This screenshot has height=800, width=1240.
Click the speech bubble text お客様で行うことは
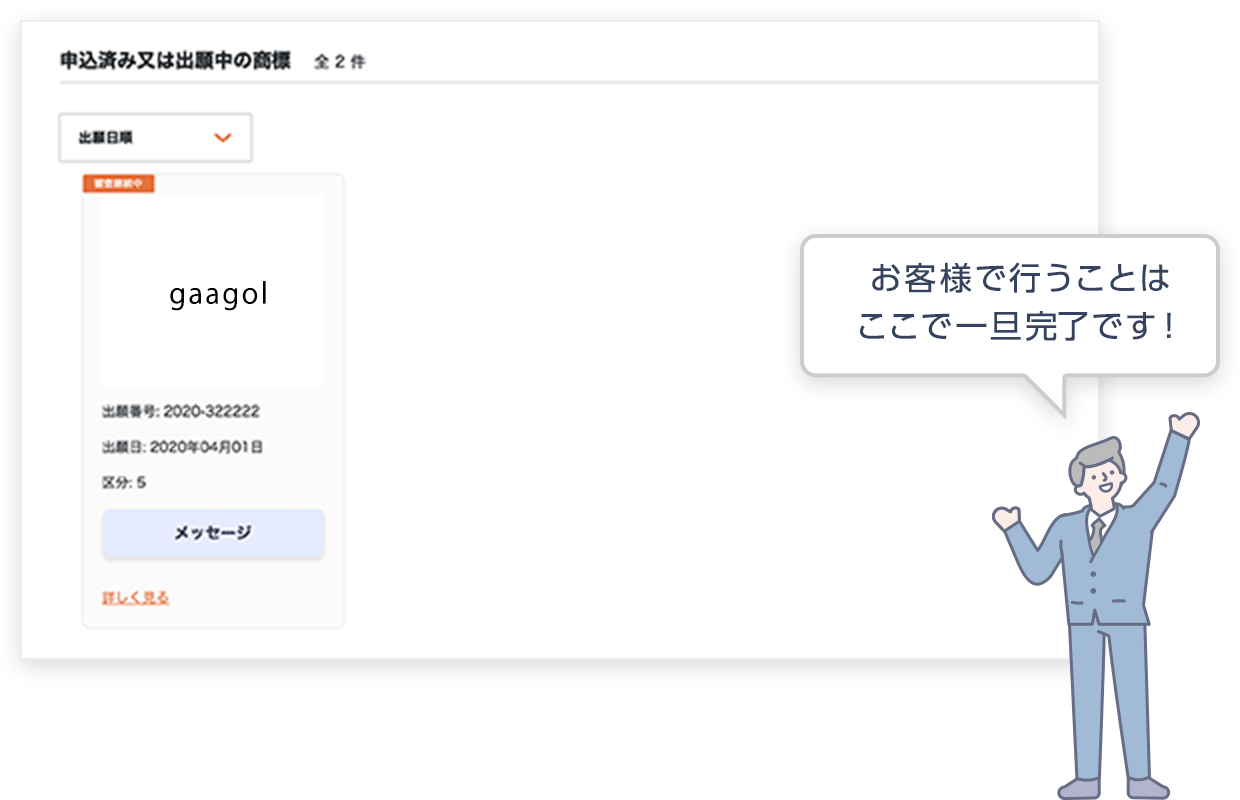coord(1019,279)
